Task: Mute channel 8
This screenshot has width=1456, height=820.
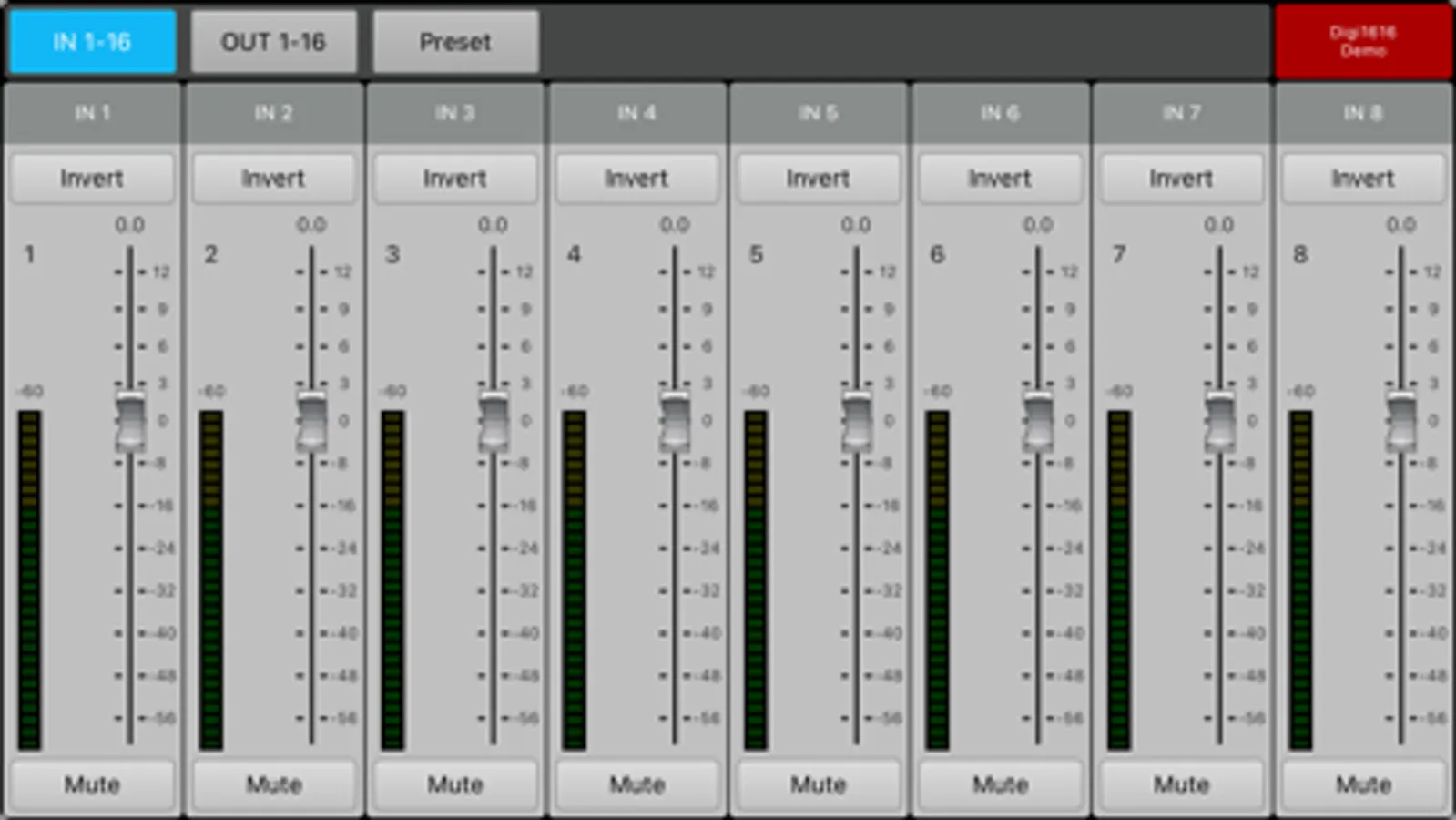Action: (x=1363, y=784)
